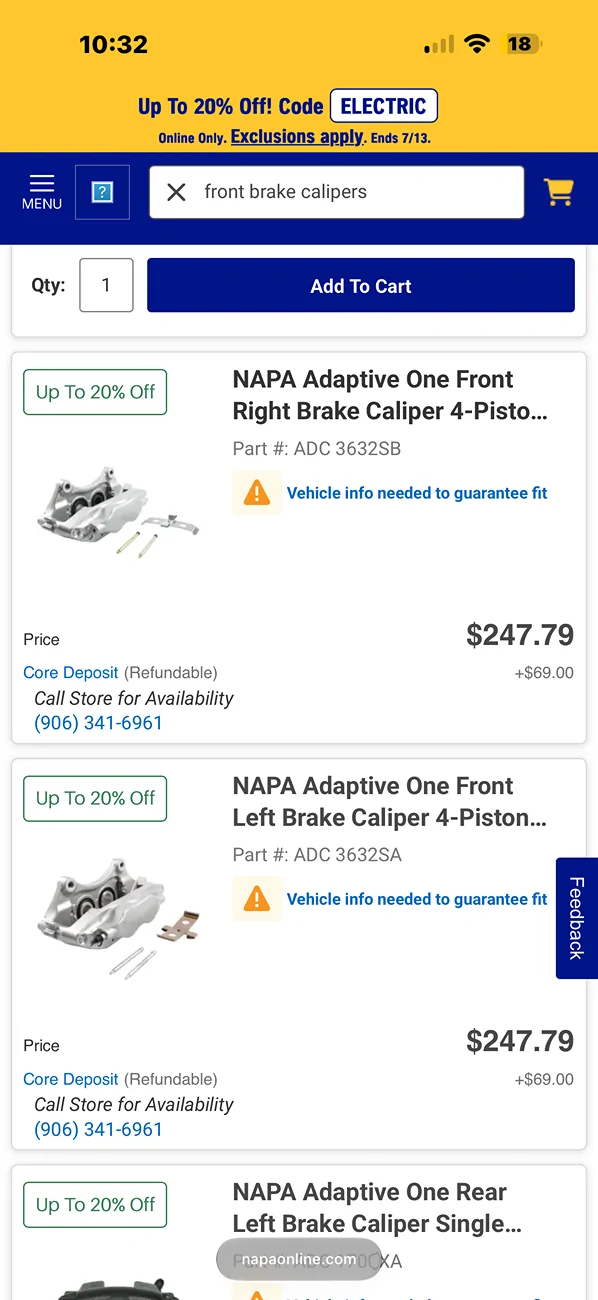The image size is (598, 1300).
Task: View Front Right Brake Caliper product image
Action: [x=117, y=510]
